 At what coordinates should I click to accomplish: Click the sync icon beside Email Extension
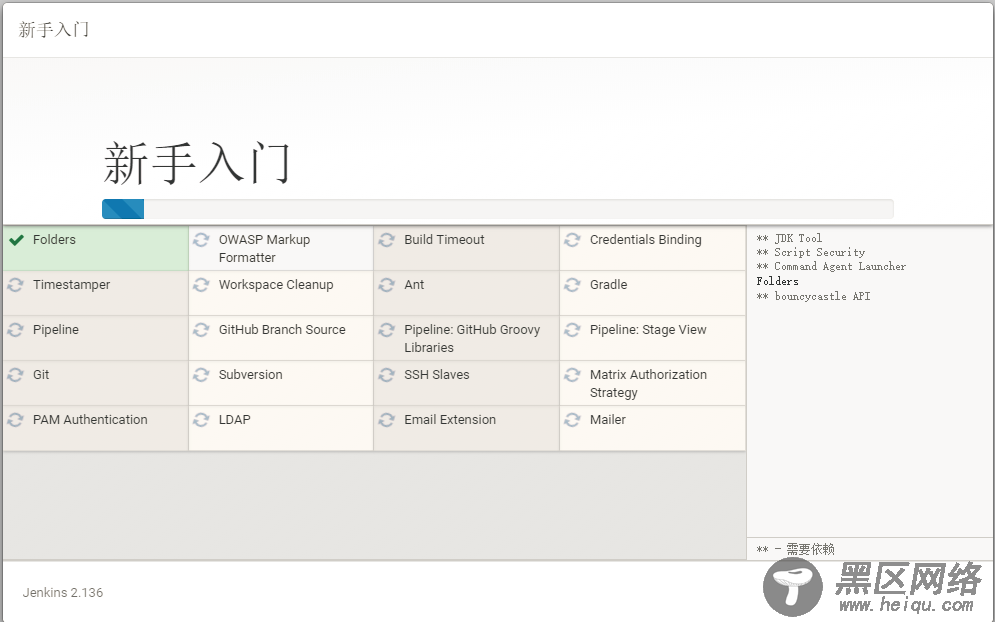click(x=386, y=420)
